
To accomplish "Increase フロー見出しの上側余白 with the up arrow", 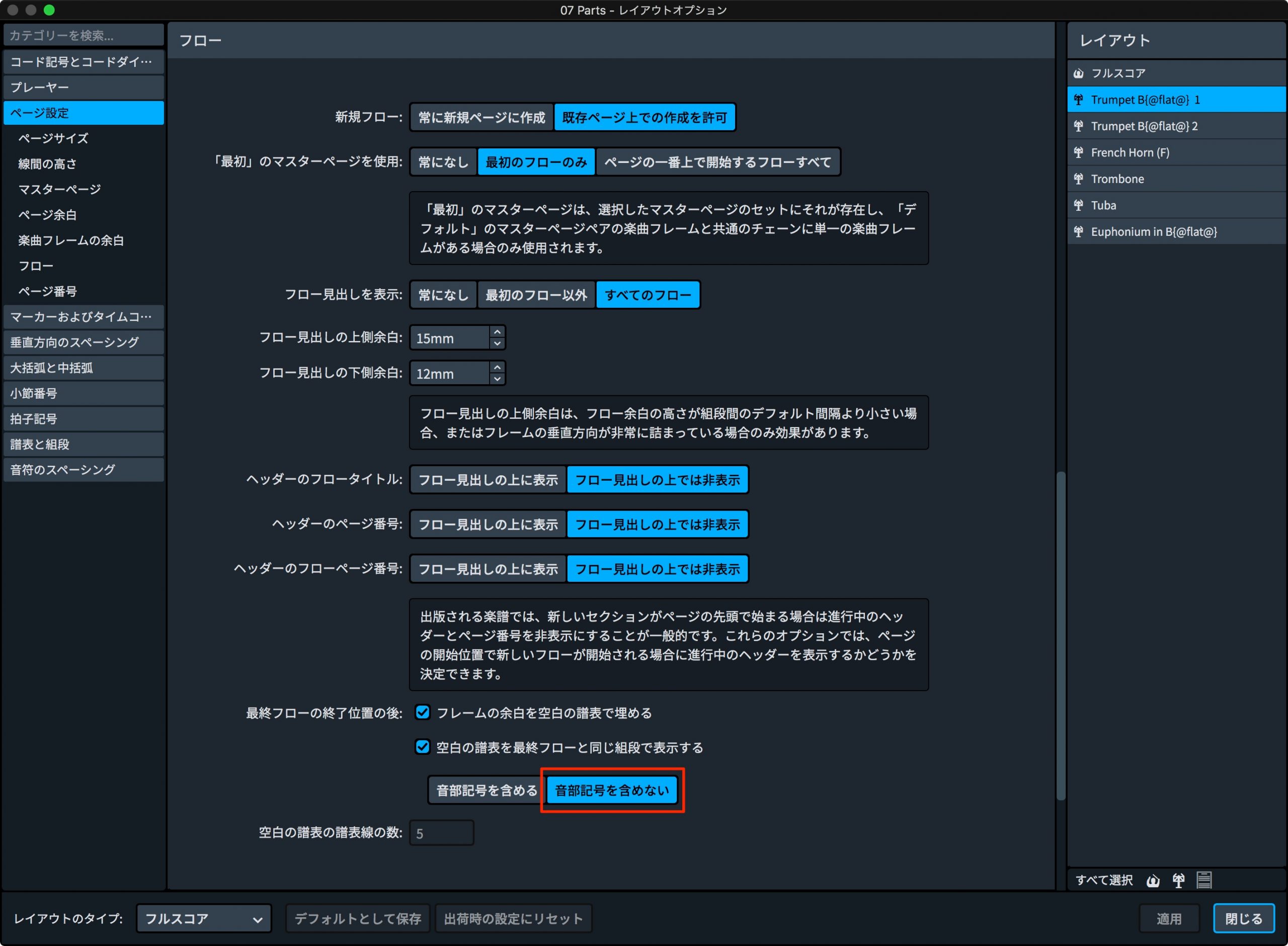I will pos(497,332).
